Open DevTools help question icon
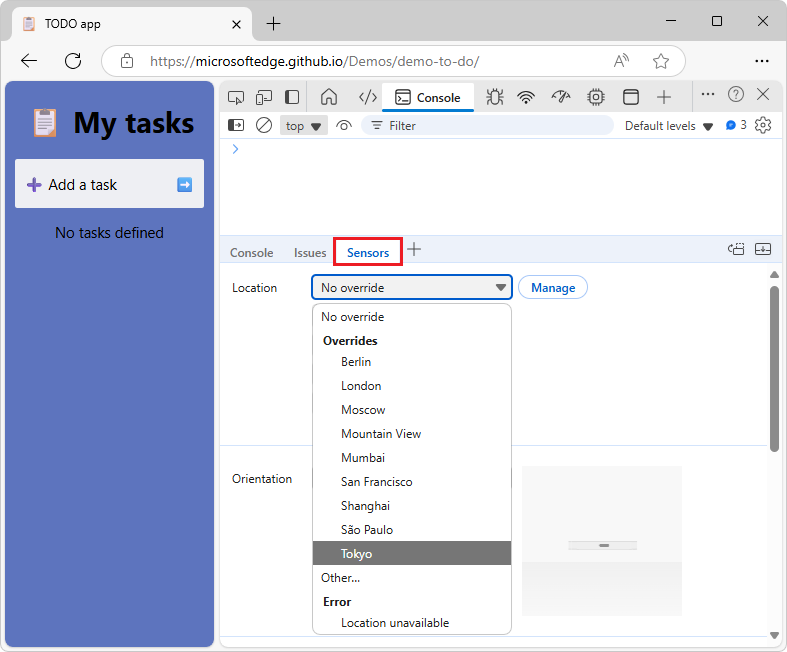The image size is (787, 652). 736,94
